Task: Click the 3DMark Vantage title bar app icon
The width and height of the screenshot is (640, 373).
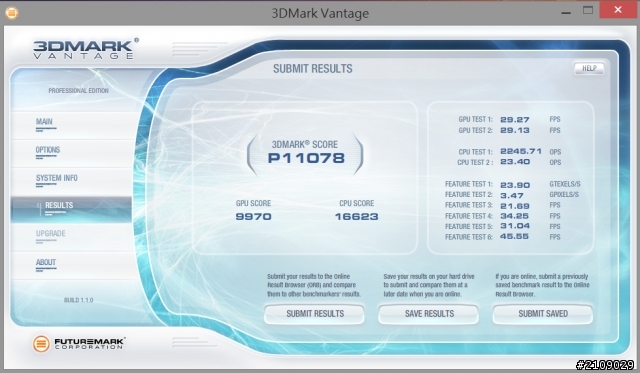Action: pyautogui.click(x=11, y=13)
